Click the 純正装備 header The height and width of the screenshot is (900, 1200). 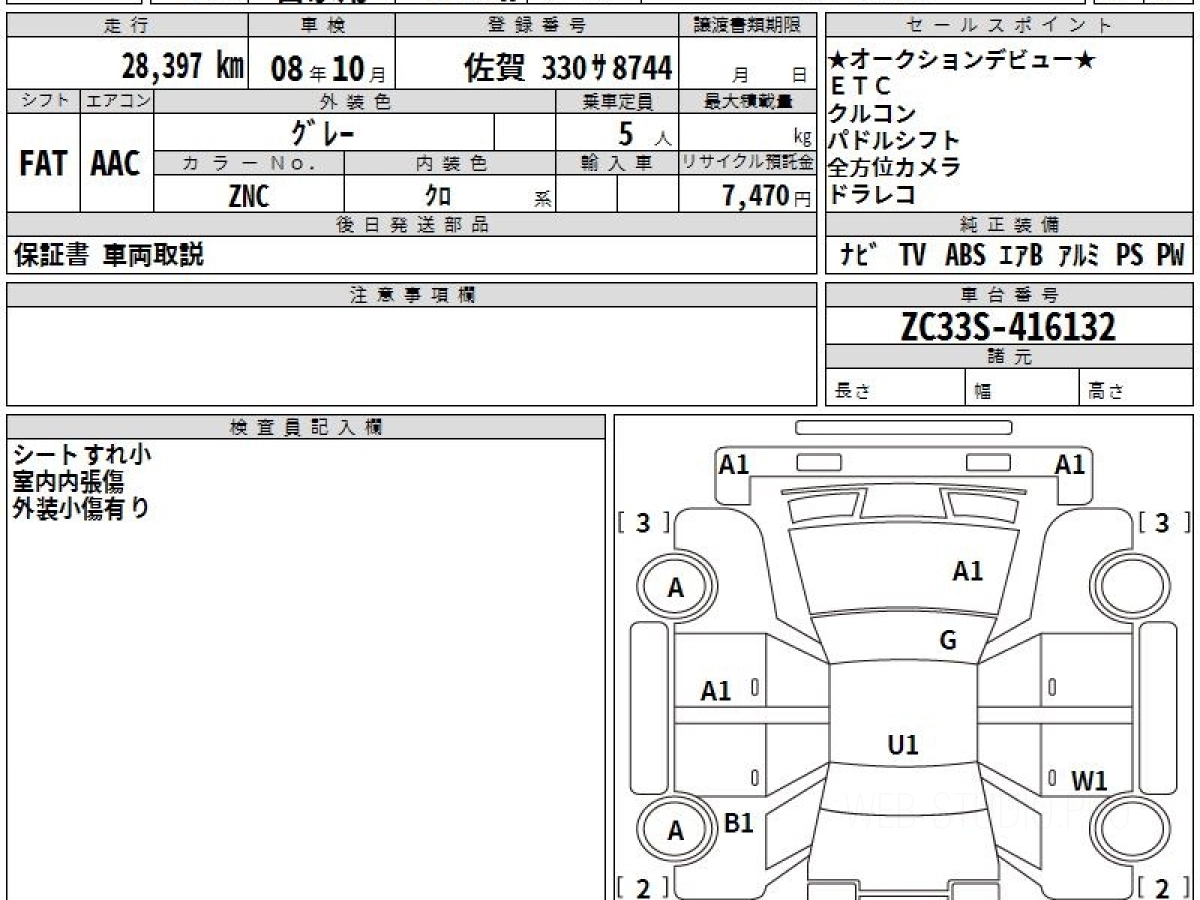(x=1009, y=225)
